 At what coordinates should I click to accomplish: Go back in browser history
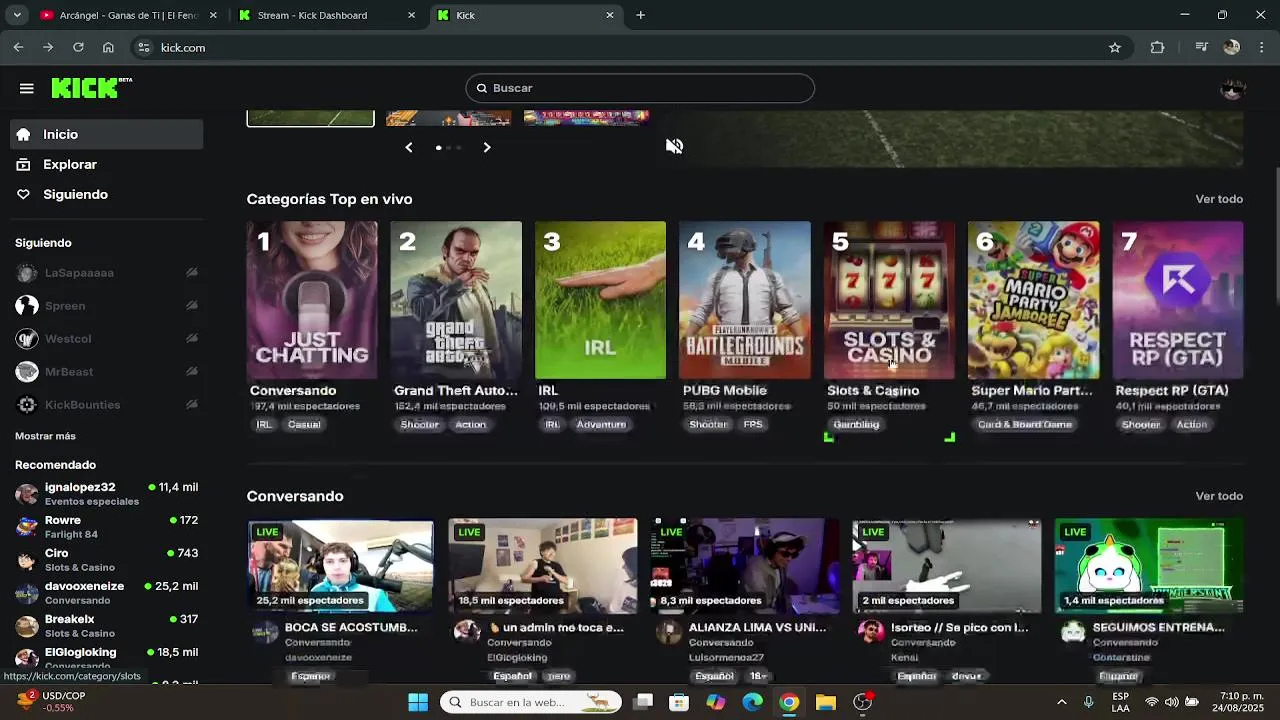point(18,47)
